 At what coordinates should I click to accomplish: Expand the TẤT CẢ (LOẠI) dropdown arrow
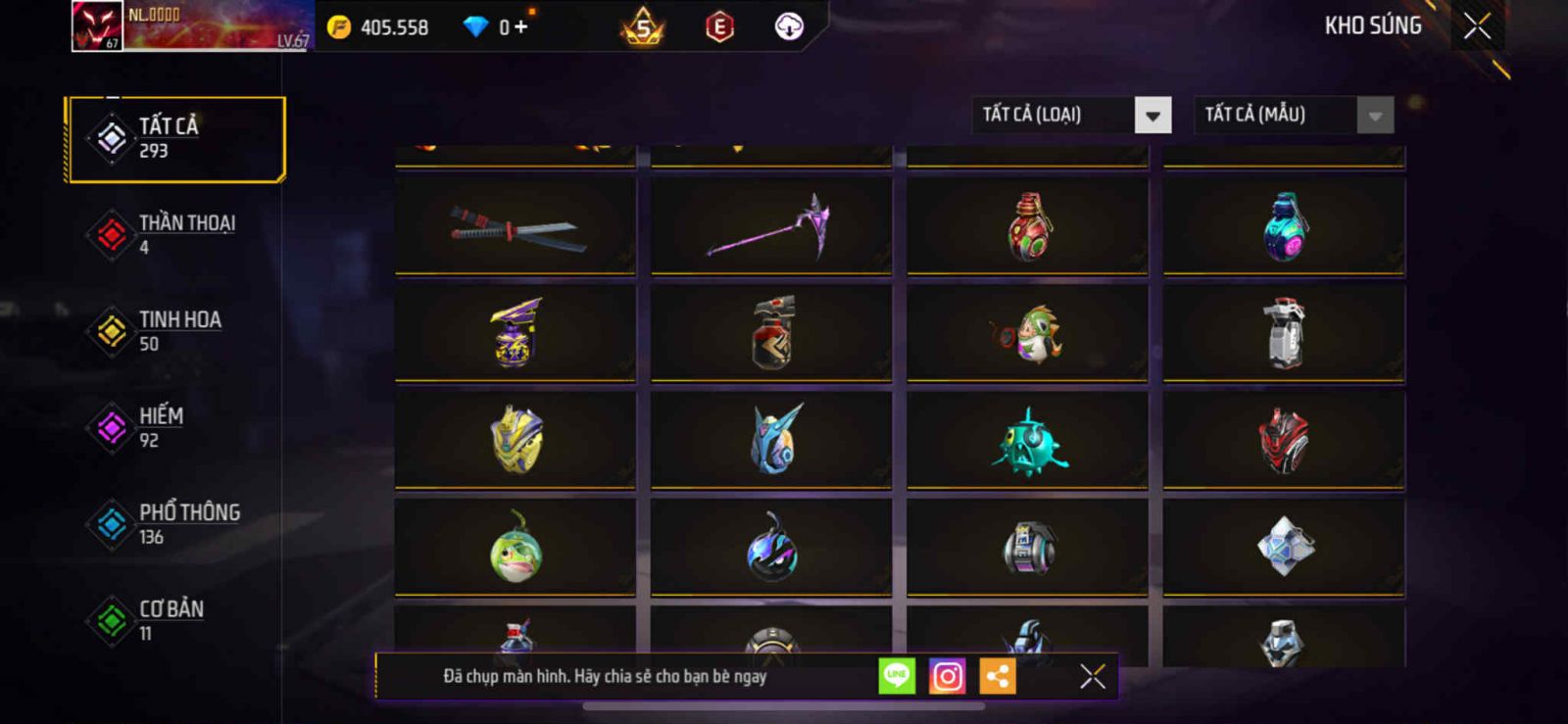(x=1153, y=116)
